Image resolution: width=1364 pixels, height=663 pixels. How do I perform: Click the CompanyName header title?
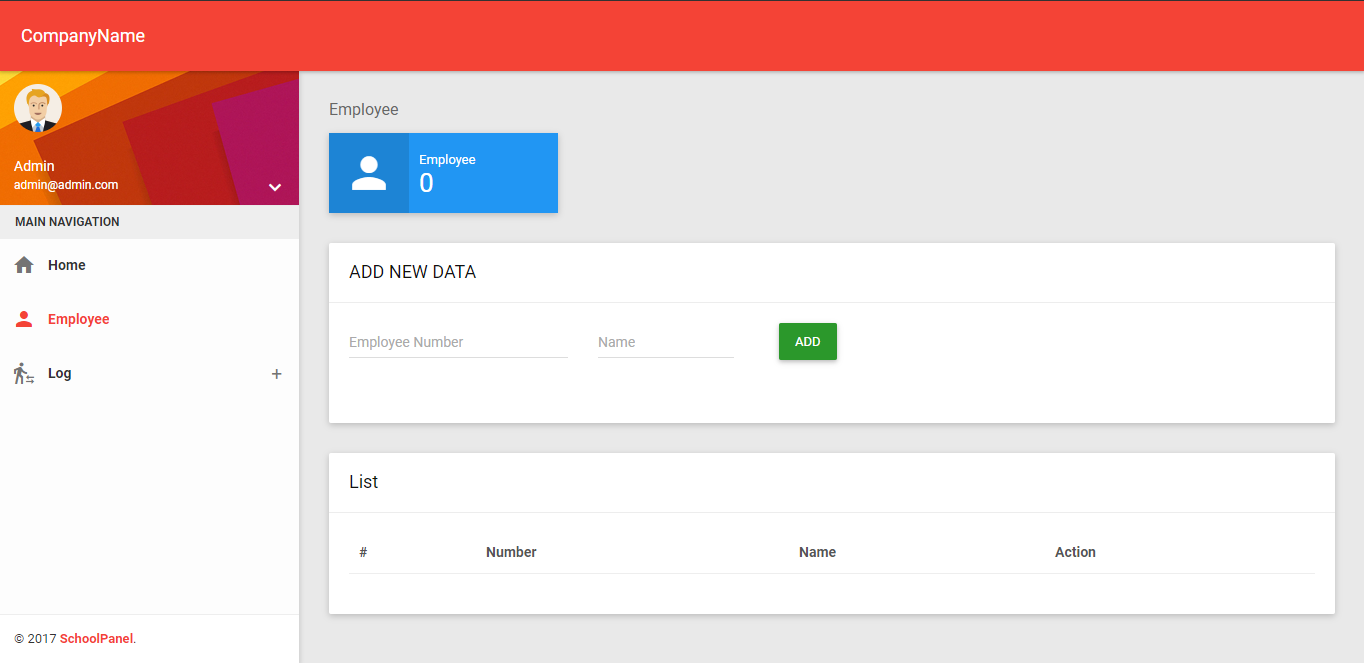82,35
